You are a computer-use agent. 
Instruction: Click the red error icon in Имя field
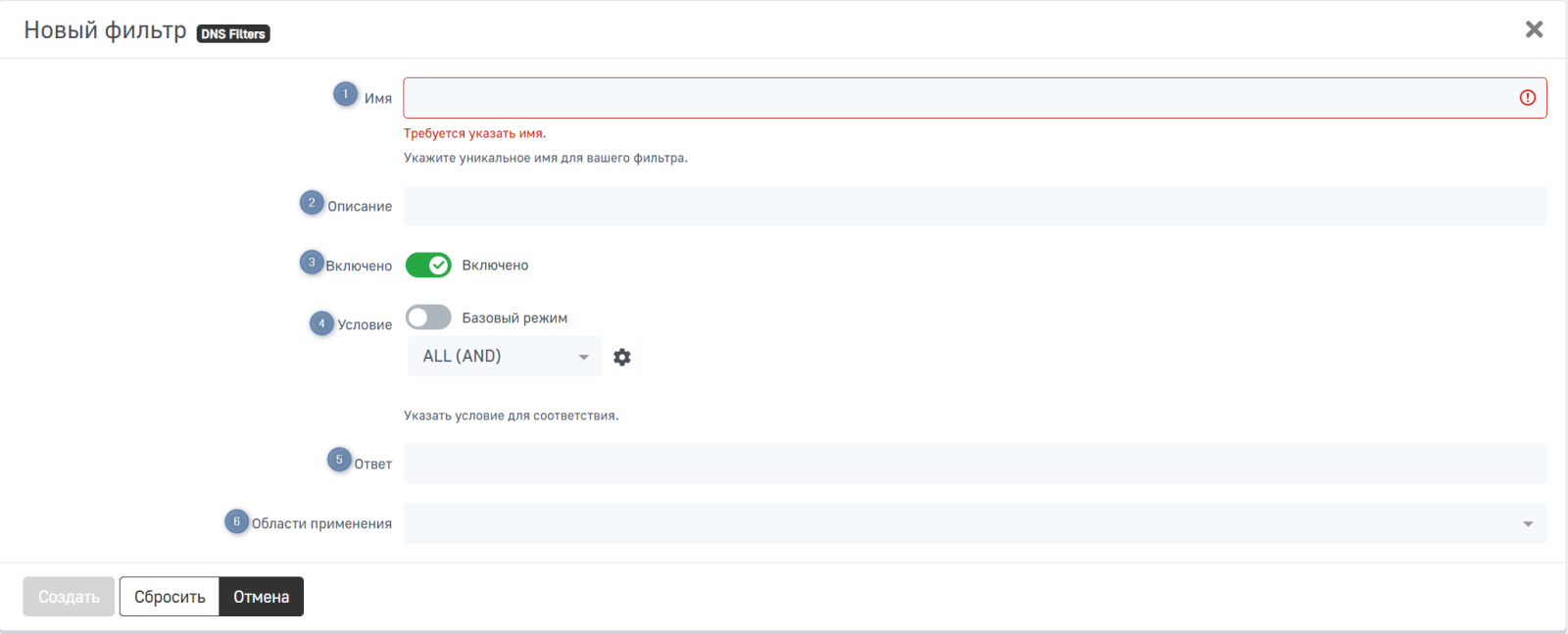click(1527, 98)
